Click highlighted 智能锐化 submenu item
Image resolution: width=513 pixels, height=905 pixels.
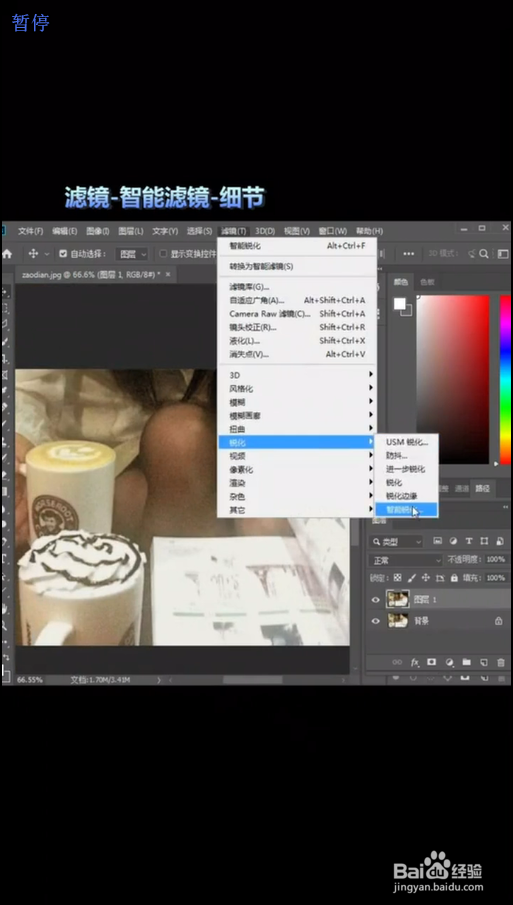click(406, 510)
